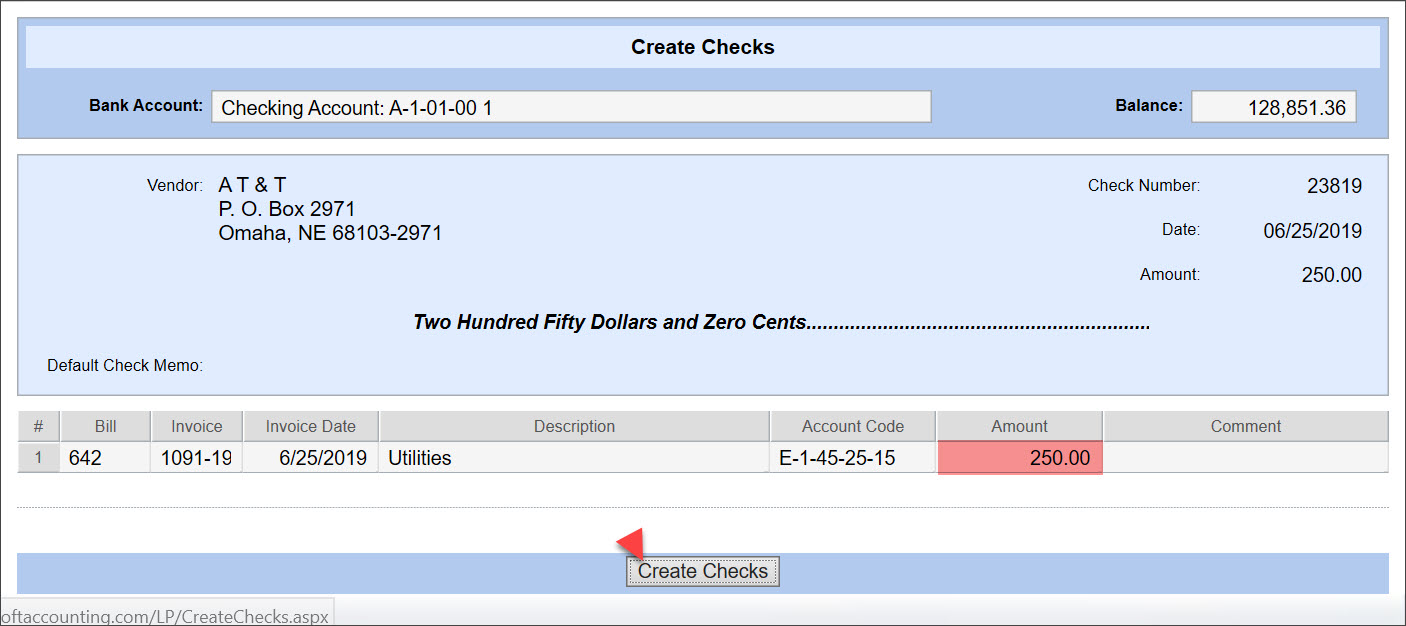Click the Two Hundred Fifty Dollars written amount
1406x626 pixels.
(781, 323)
